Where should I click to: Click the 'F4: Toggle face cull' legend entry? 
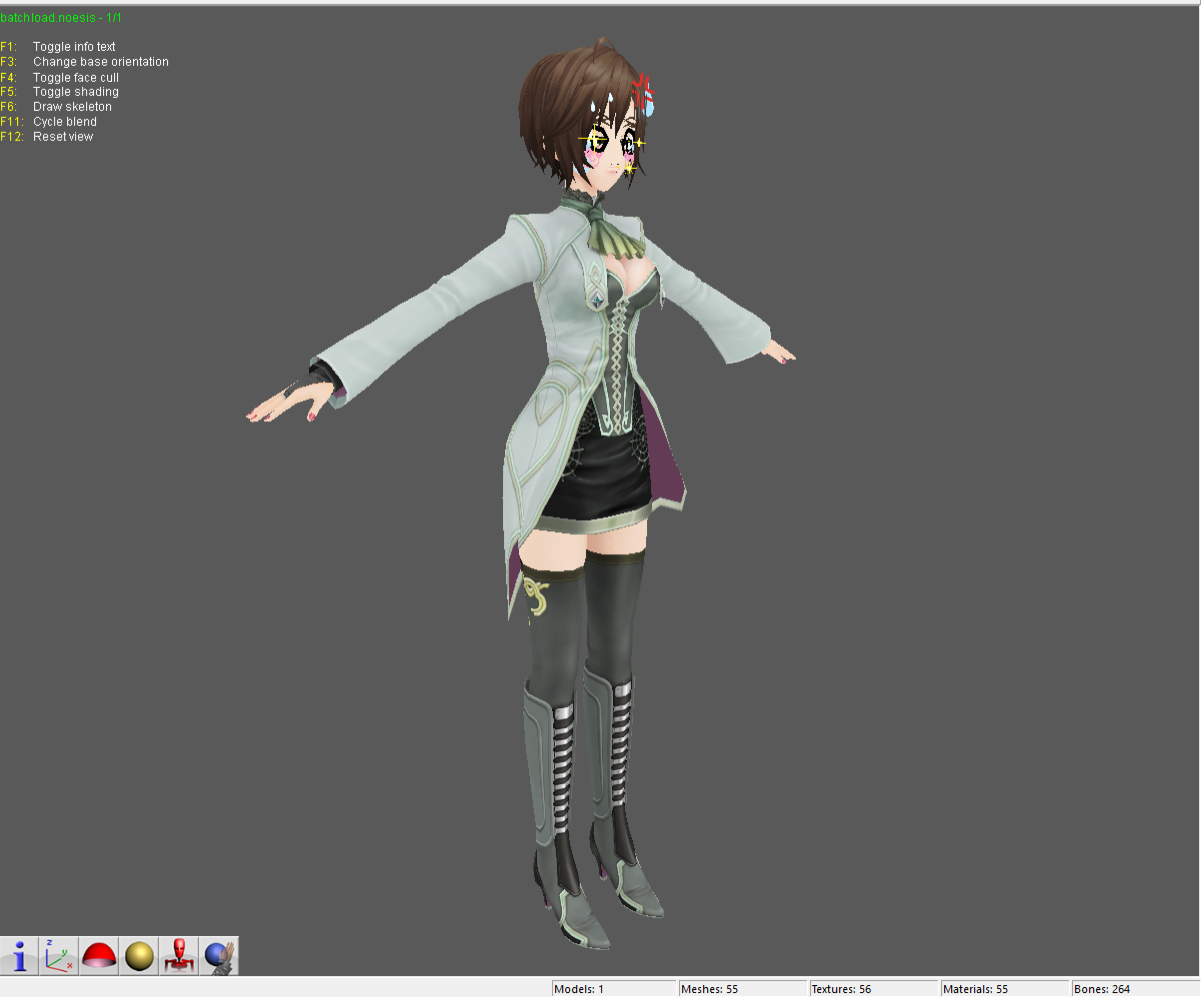(63, 76)
